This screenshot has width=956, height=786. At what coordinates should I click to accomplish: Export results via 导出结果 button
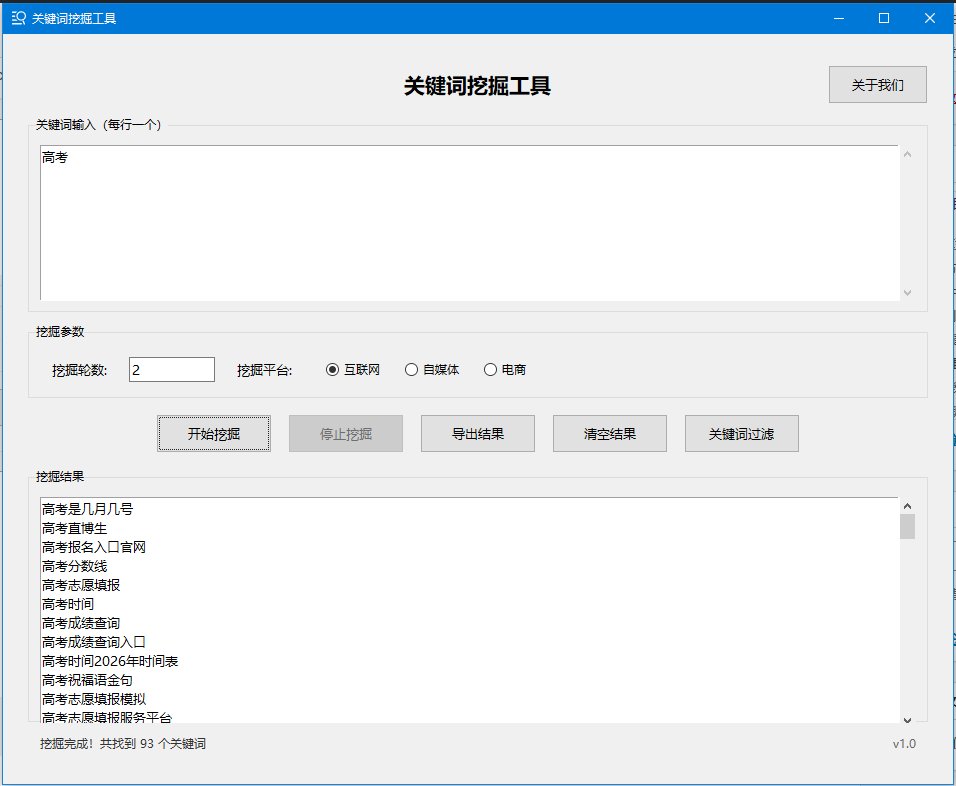(x=477, y=434)
